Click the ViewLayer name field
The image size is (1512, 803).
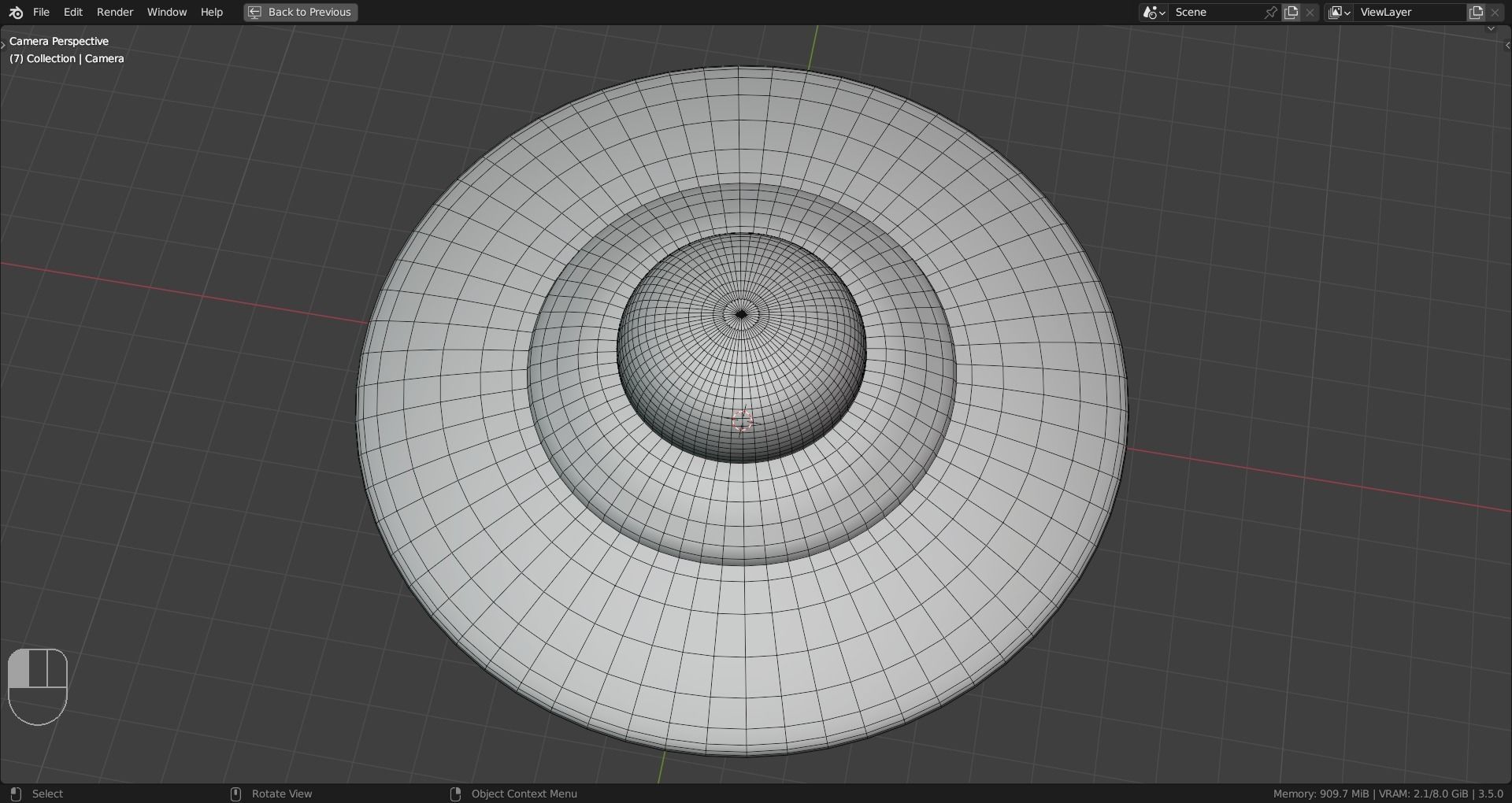pos(1410,13)
